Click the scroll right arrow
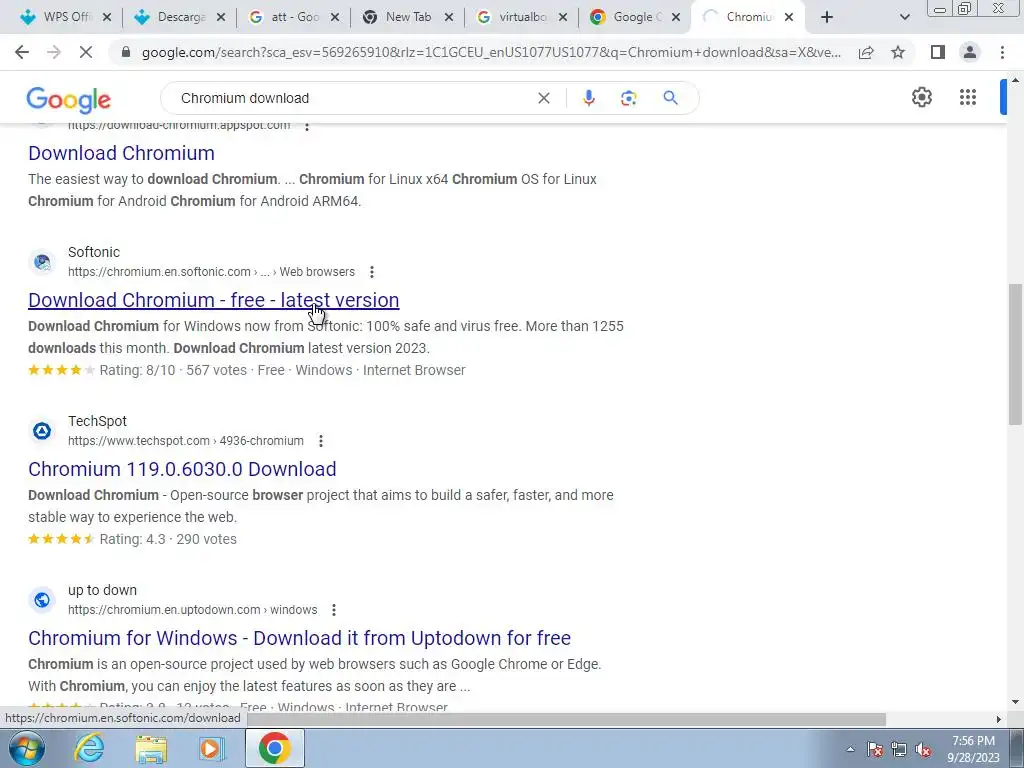Screen dimensions: 1024x768 [998, 719]
